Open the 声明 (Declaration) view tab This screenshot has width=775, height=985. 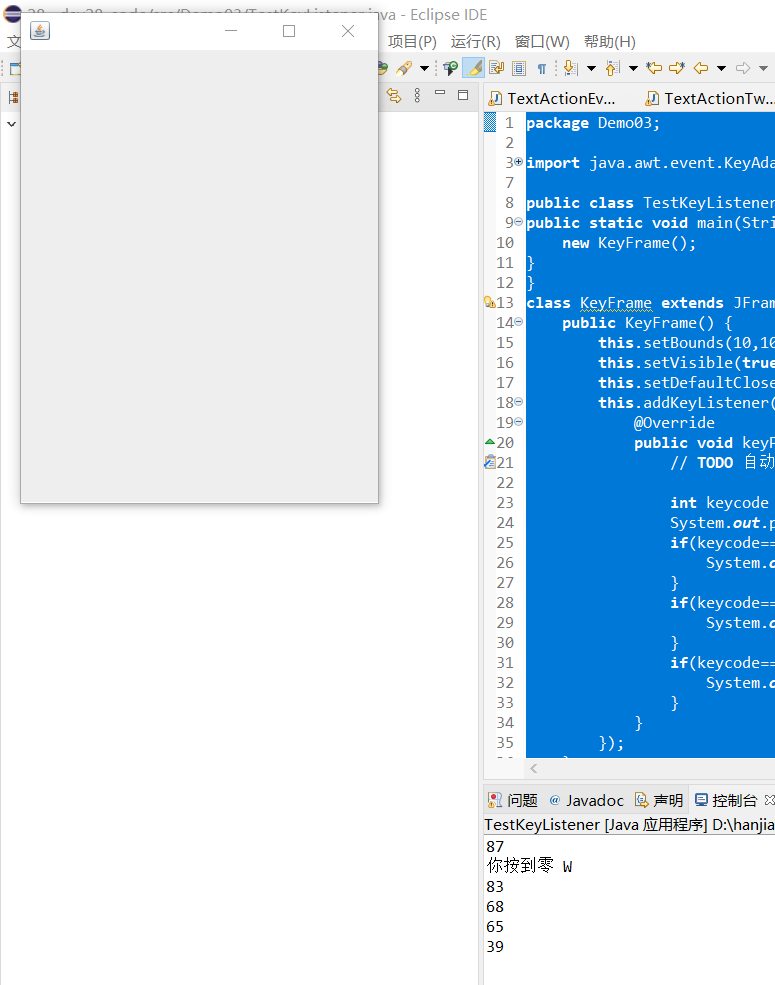tap(659, 800)
